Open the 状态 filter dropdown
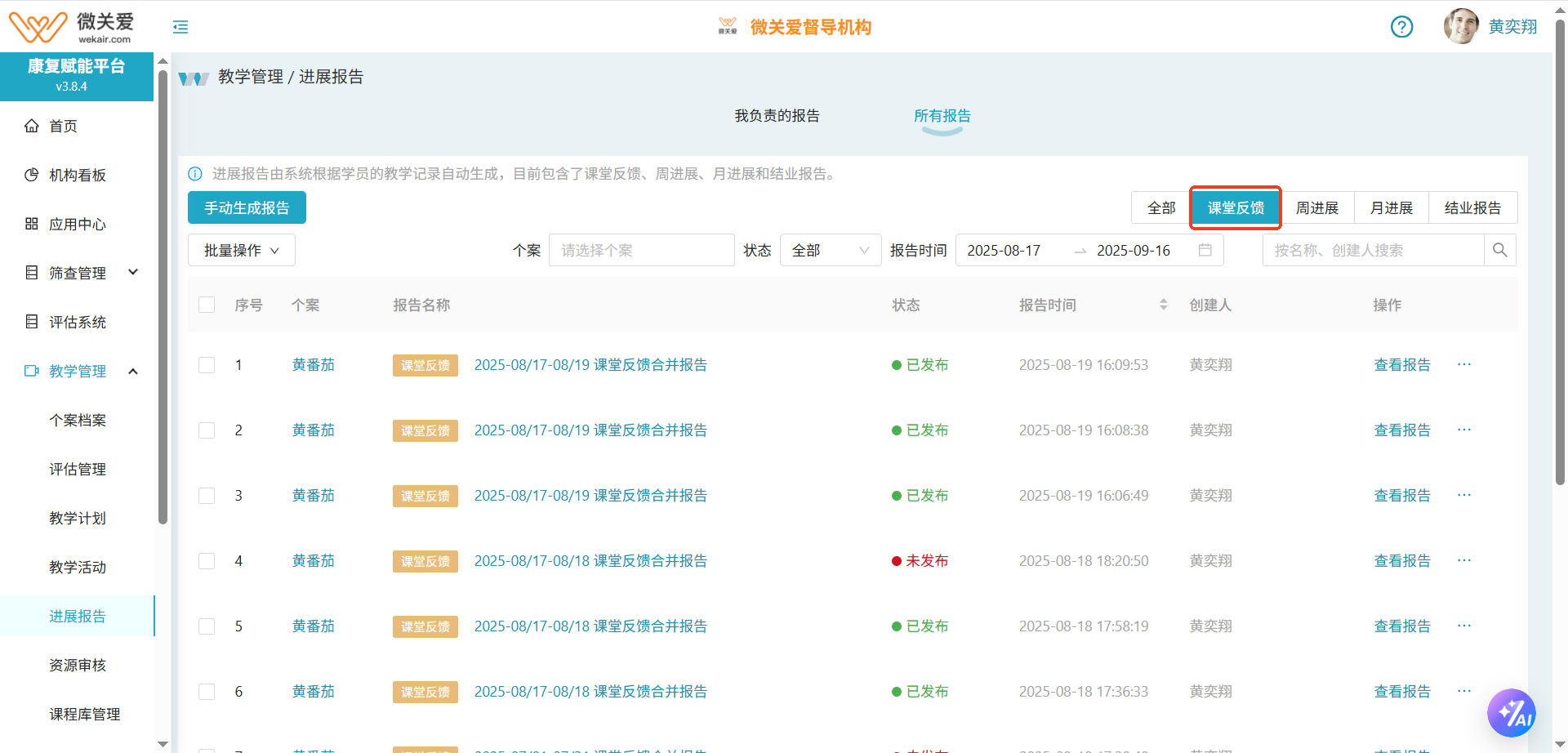 (830, 250)
